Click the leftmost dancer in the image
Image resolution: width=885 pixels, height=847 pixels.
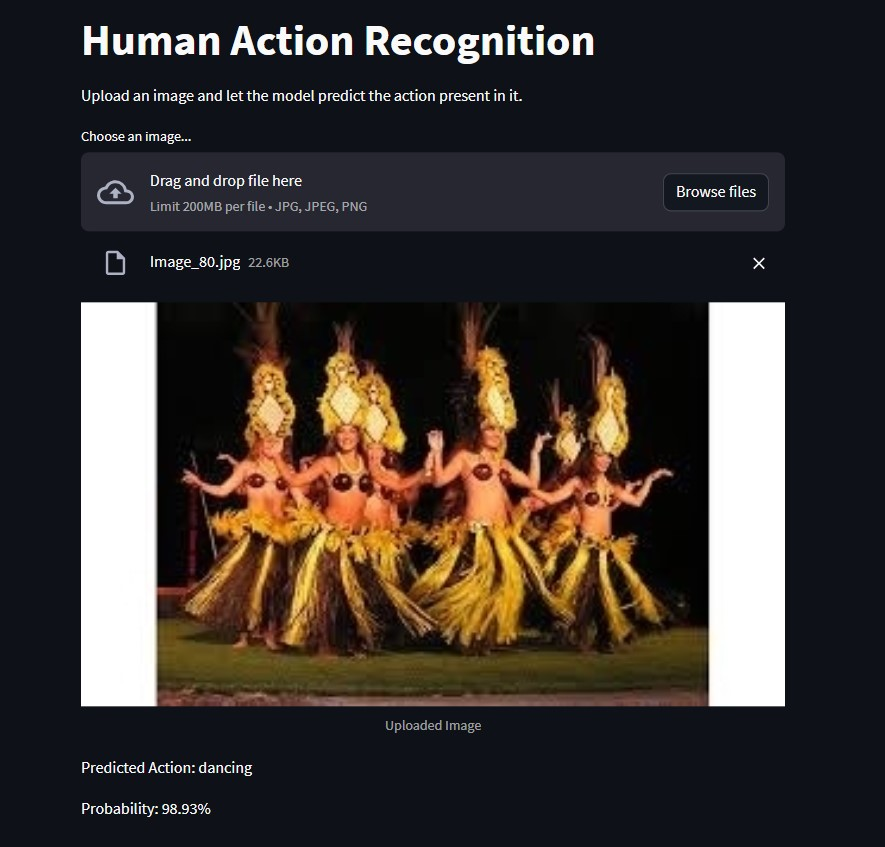[x=248, y=508]
